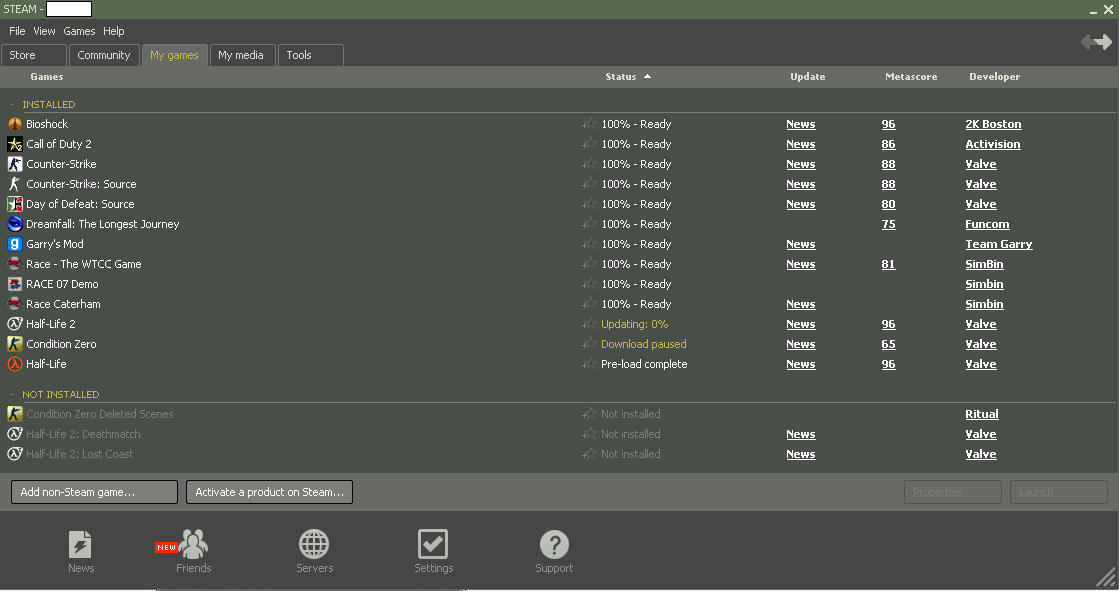This screenshot has width=1119, height=591.
Task: Click the Half-Life 2 lambda icon
Action: (14, 324)
